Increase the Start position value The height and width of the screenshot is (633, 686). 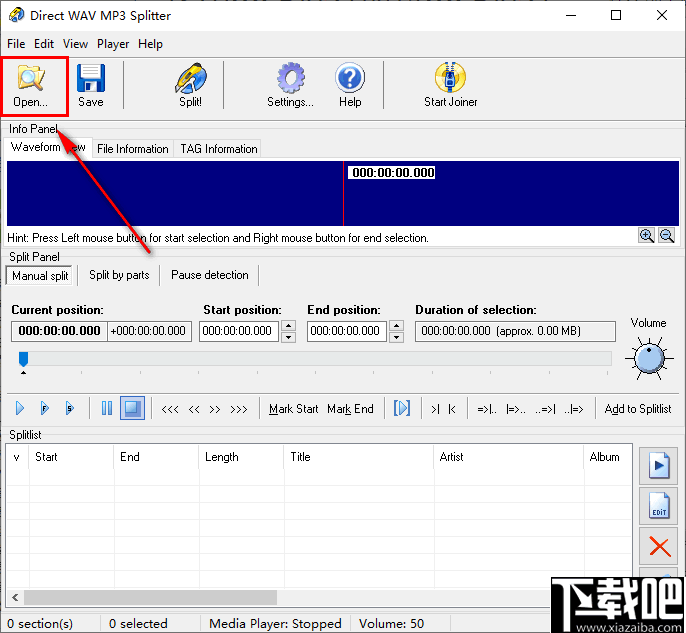(x=288, y=326)
